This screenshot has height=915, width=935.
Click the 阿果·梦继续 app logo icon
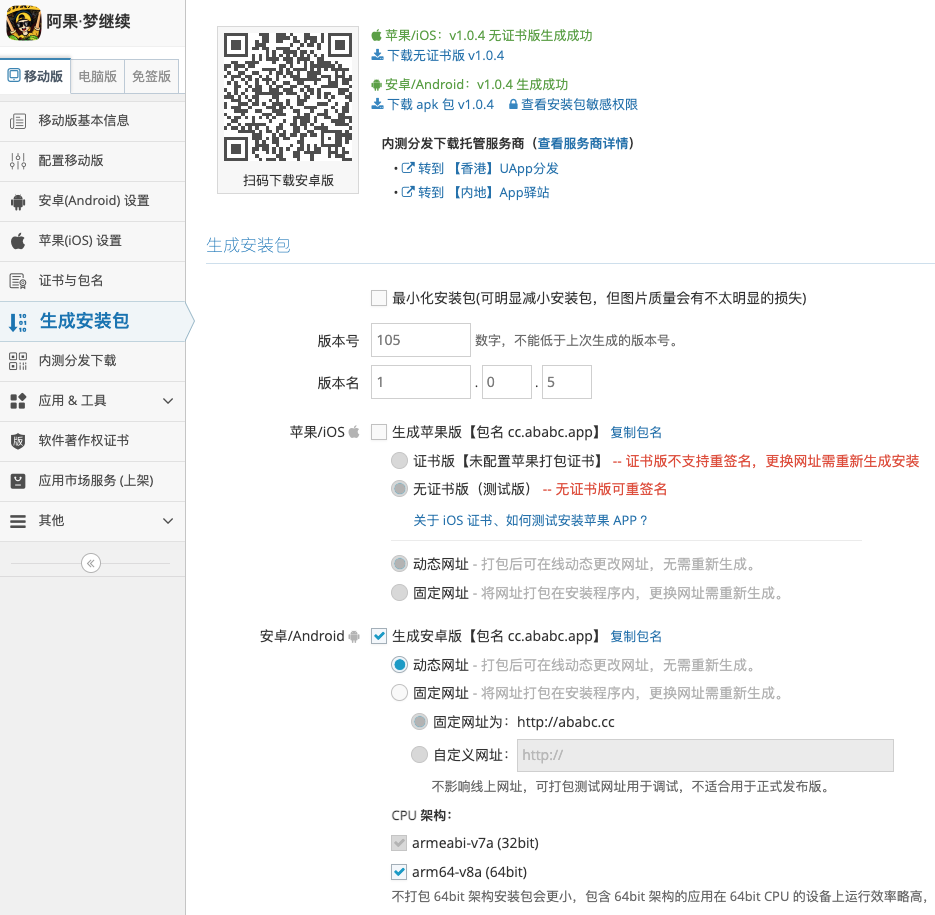coord(23,22)
